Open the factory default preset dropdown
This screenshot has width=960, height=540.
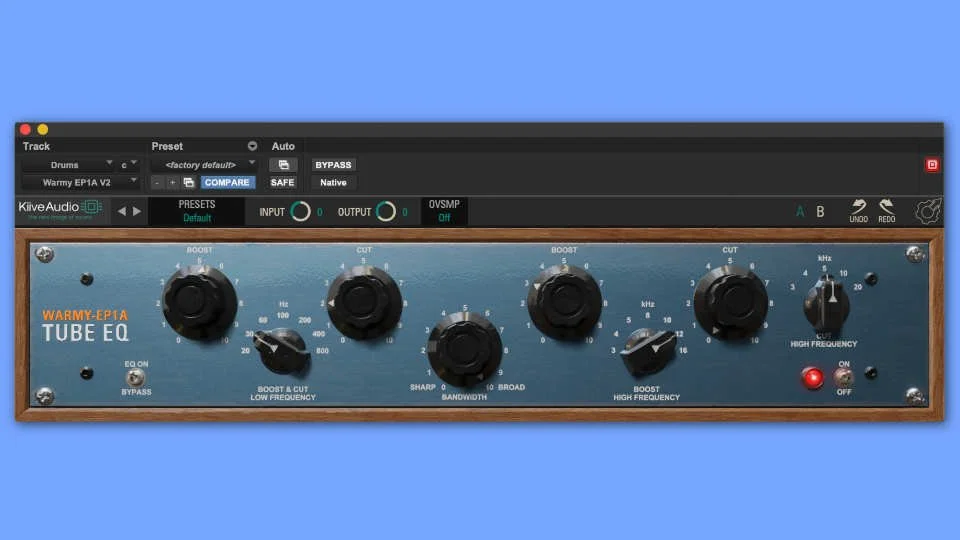point(204,165)
